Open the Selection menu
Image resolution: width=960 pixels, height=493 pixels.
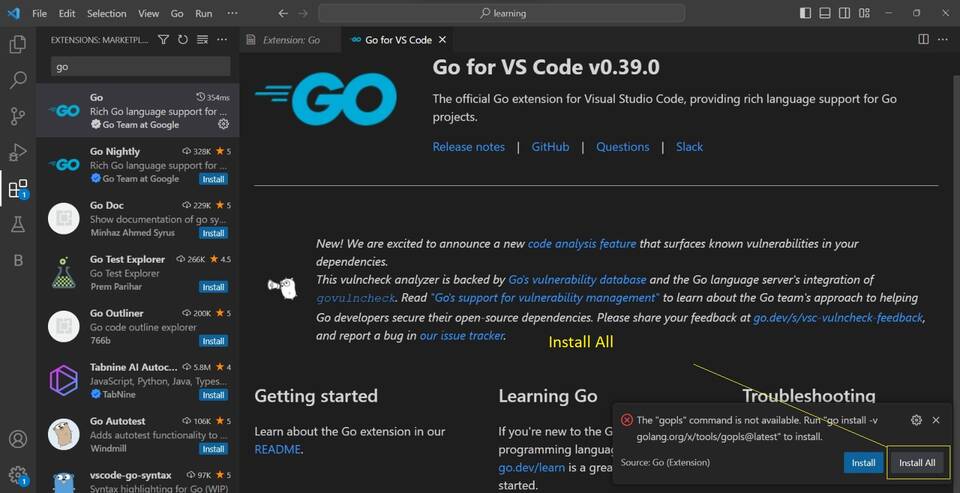(106, 14)
